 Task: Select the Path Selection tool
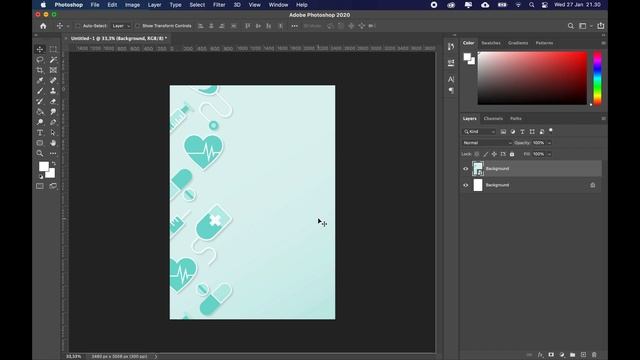click(x=53, y=133)
